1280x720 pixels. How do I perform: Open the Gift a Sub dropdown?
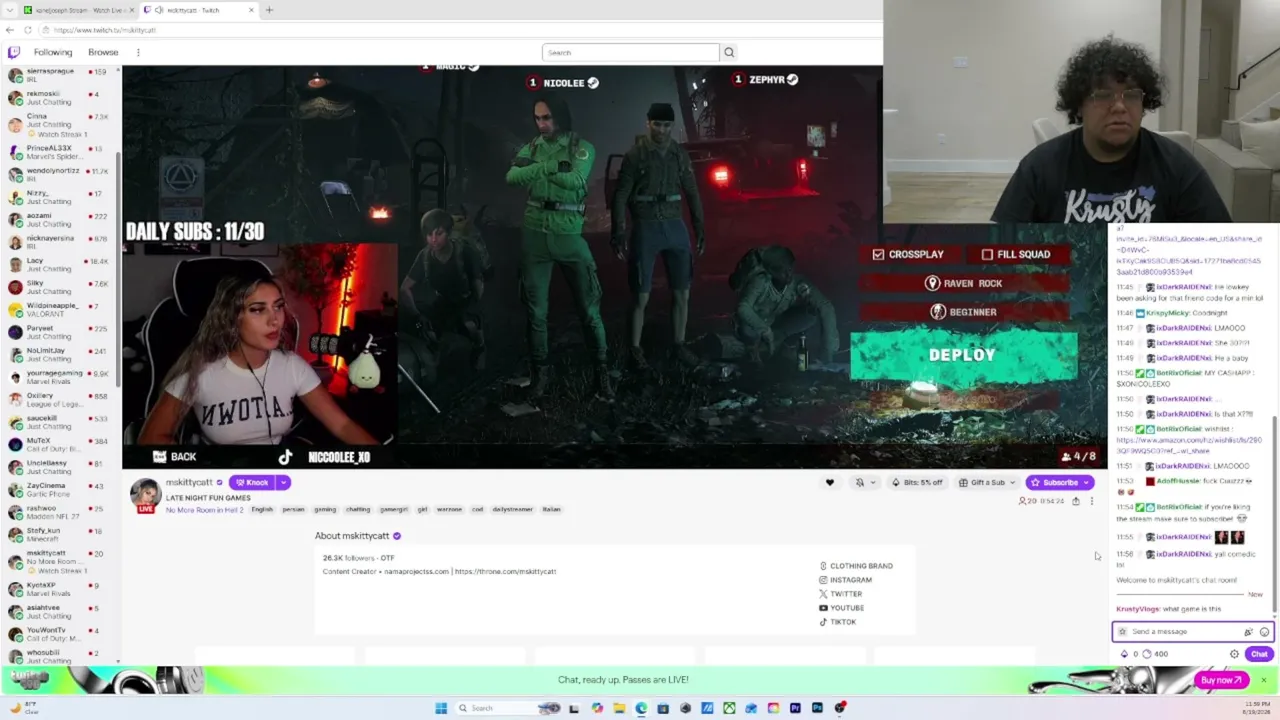click(987, 483)
